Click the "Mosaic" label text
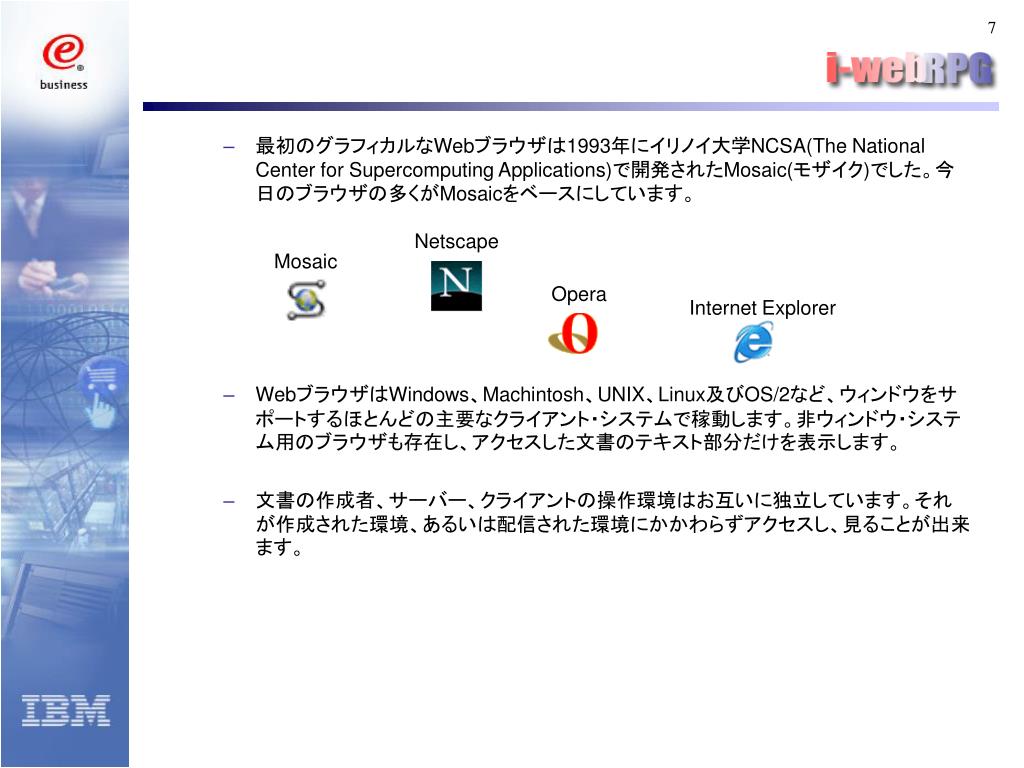Image resolution: width=1024 pixels, height=768 pixels. (x=306, y=262)
